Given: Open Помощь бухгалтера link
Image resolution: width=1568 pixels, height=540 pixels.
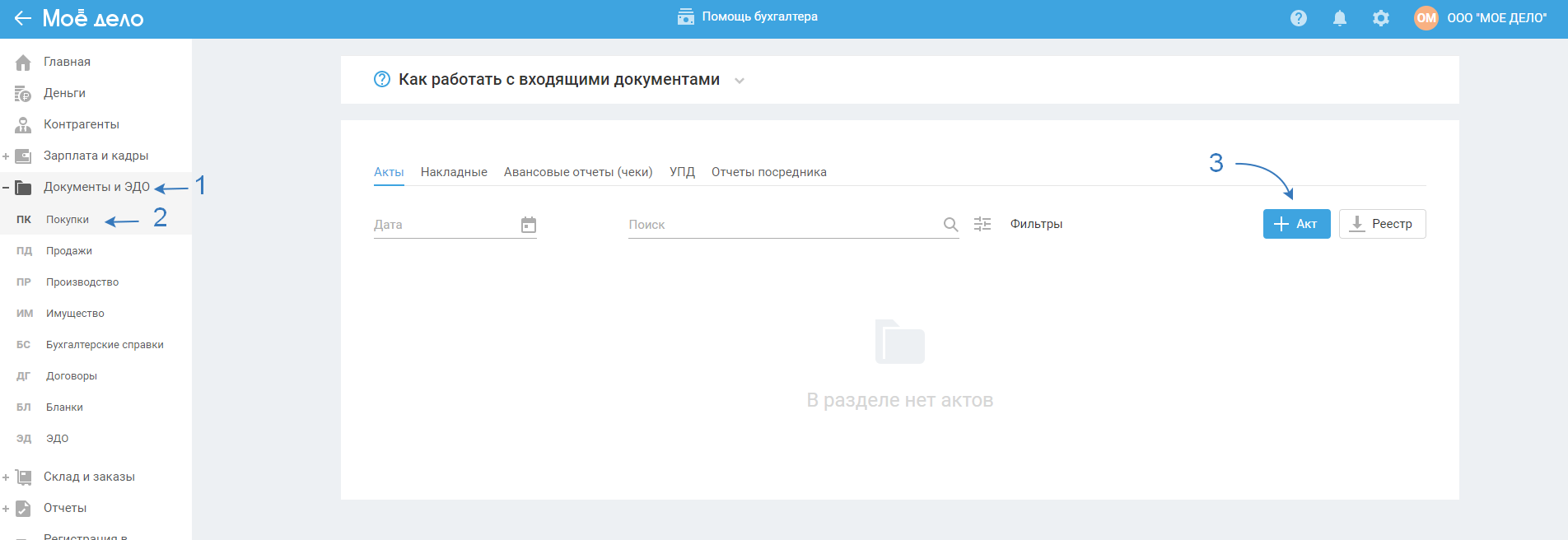Looking at the screenshot, I should tap(748, 16).
